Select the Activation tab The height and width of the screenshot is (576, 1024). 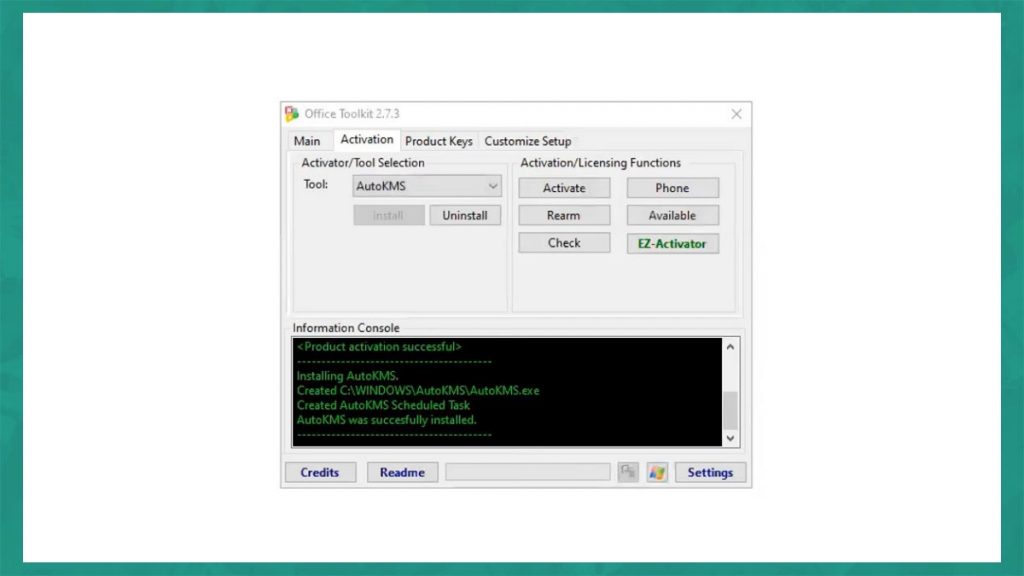click(x=366, y=139)
